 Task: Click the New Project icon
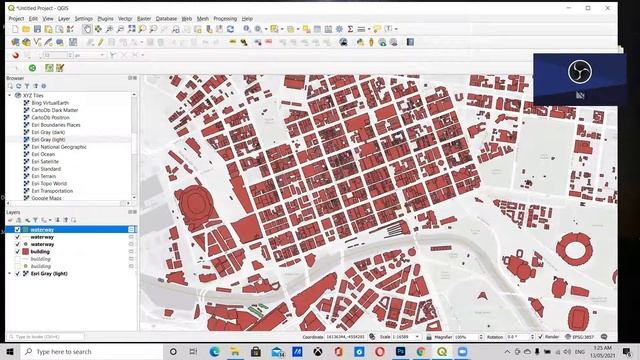click(15, 29)
